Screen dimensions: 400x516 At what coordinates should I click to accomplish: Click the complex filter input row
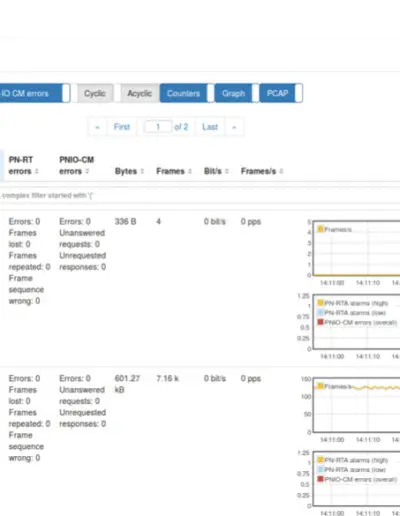click(200, 195)
